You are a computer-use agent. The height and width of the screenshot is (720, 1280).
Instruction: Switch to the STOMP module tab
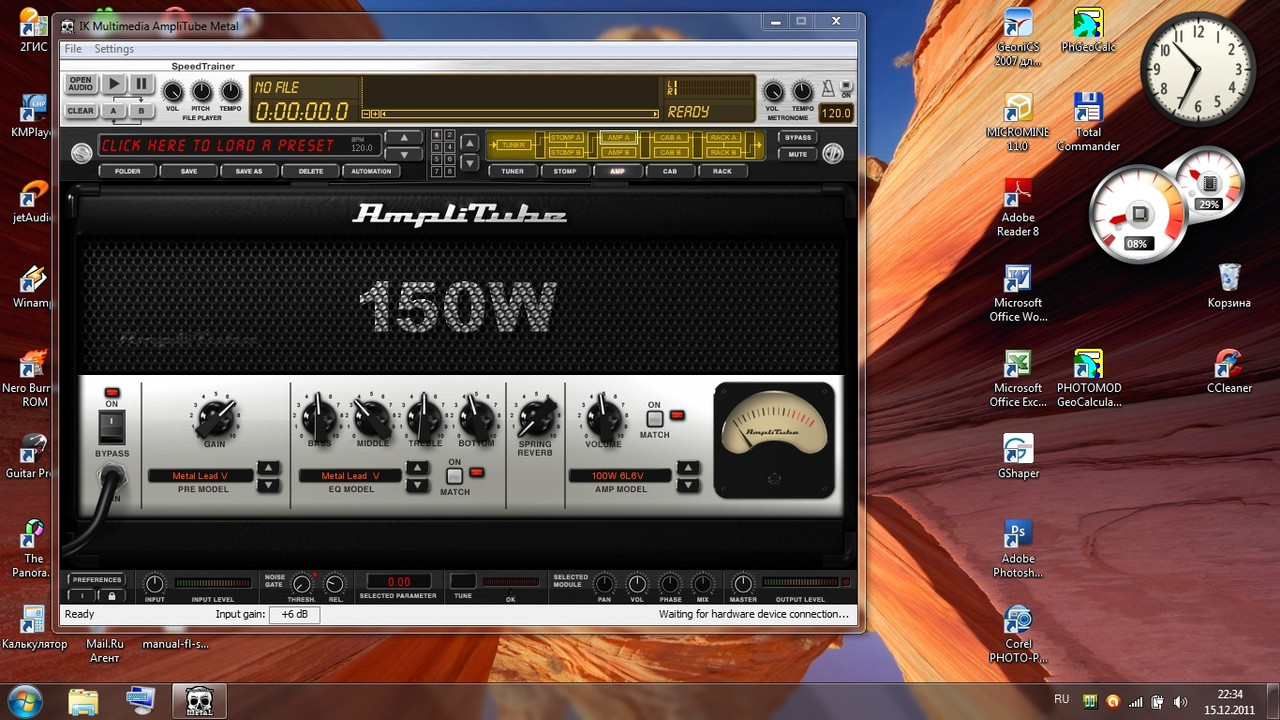click(x=565, y=171)
